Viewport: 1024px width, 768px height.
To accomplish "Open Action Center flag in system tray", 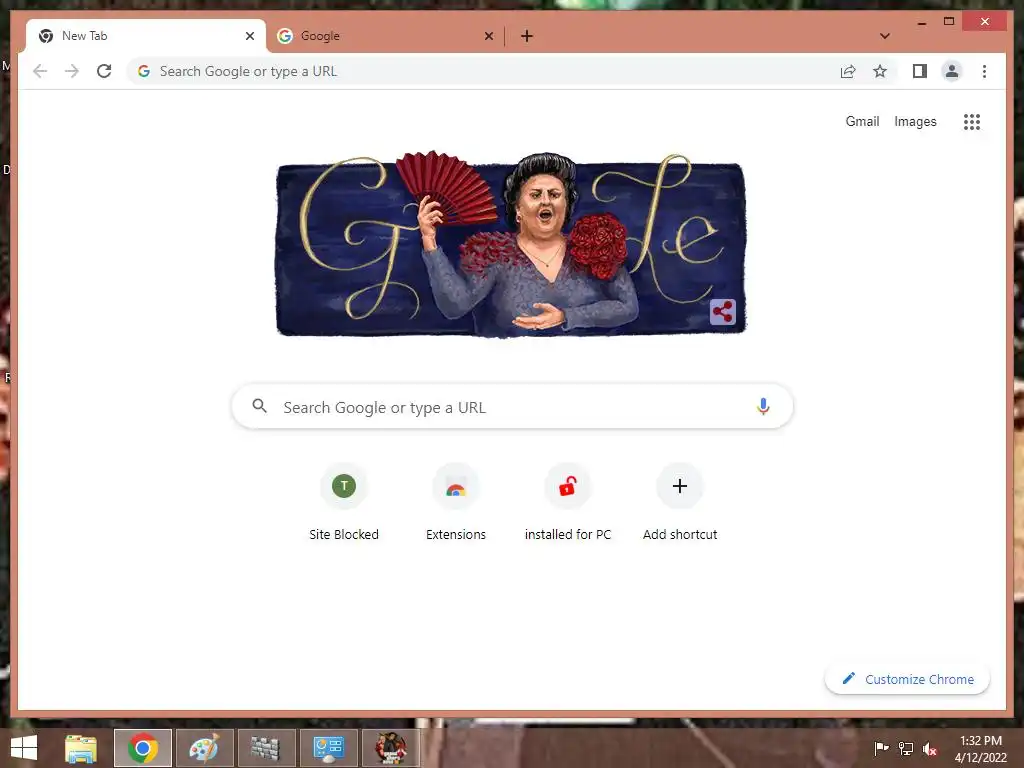I will (881, 748).
